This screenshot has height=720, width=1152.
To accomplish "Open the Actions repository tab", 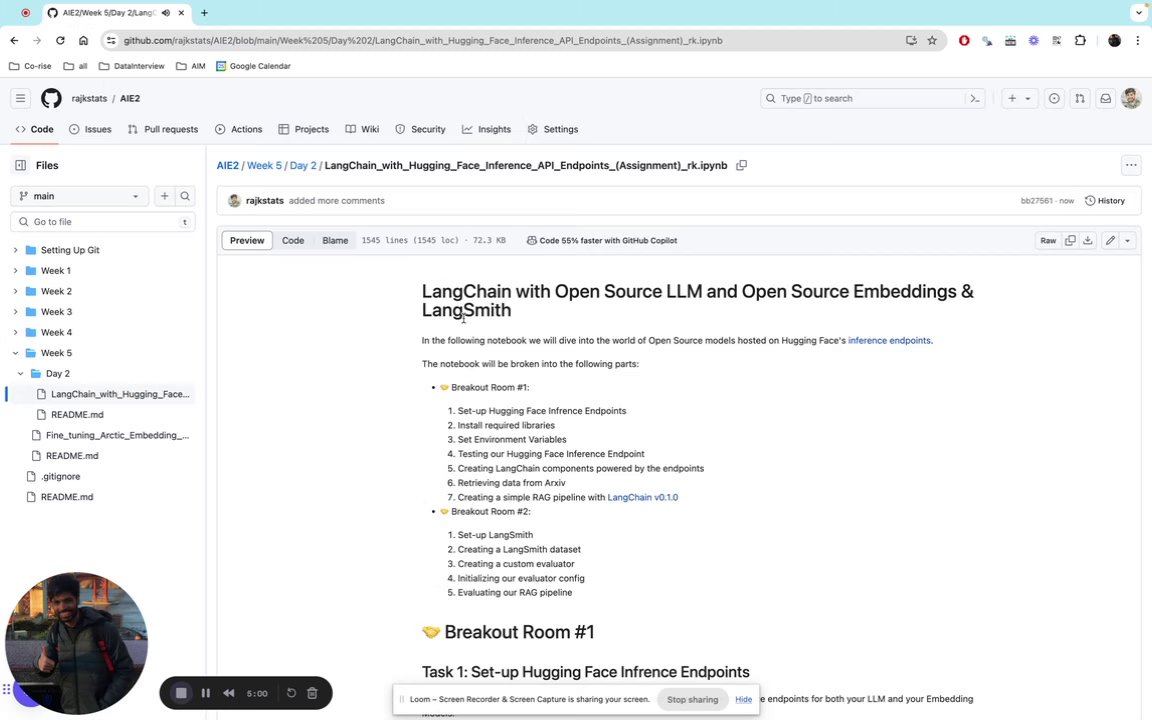I will tap(239, 129).
